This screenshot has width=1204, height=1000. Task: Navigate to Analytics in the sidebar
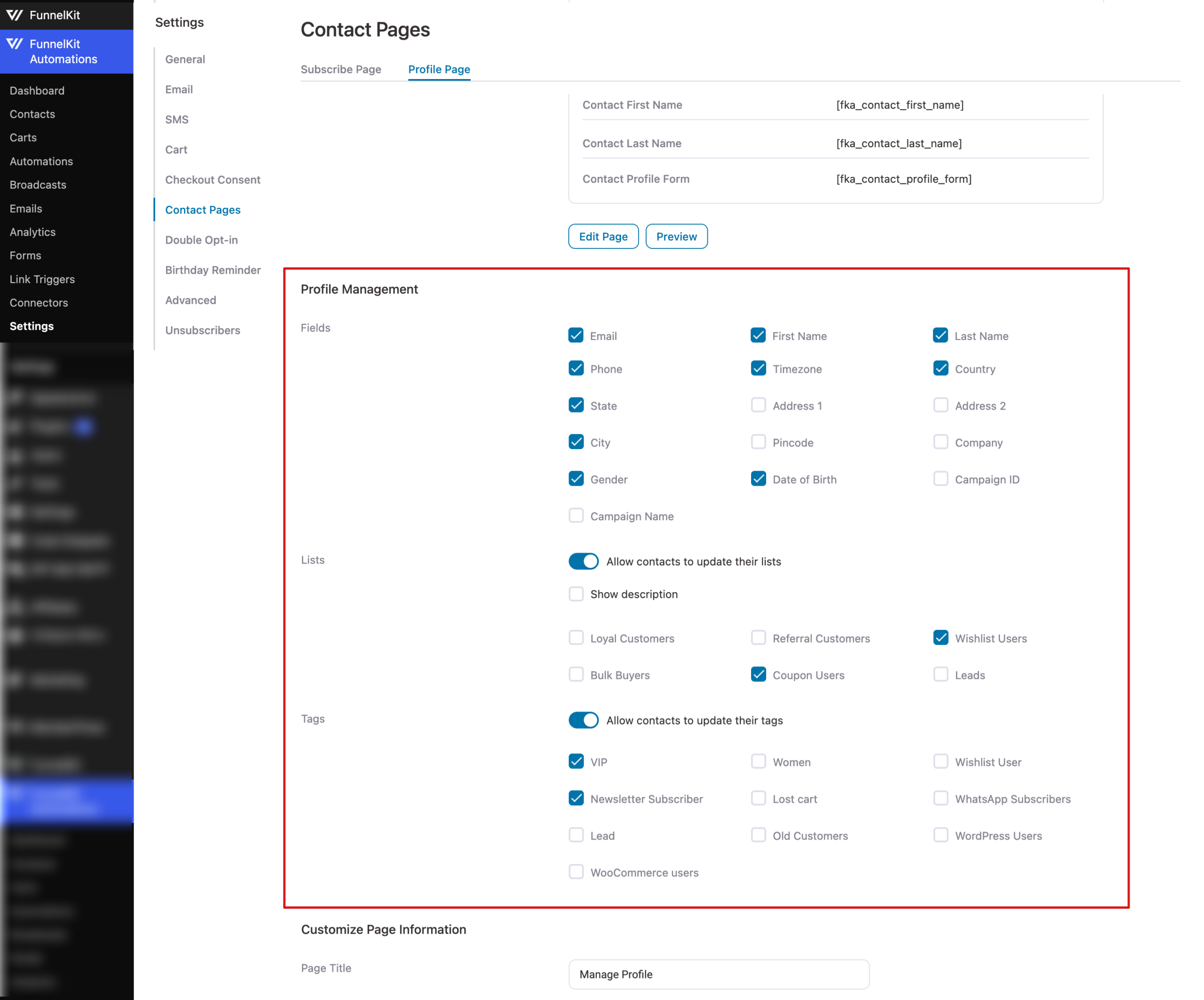pyautogui.click(x=32, y=231)
